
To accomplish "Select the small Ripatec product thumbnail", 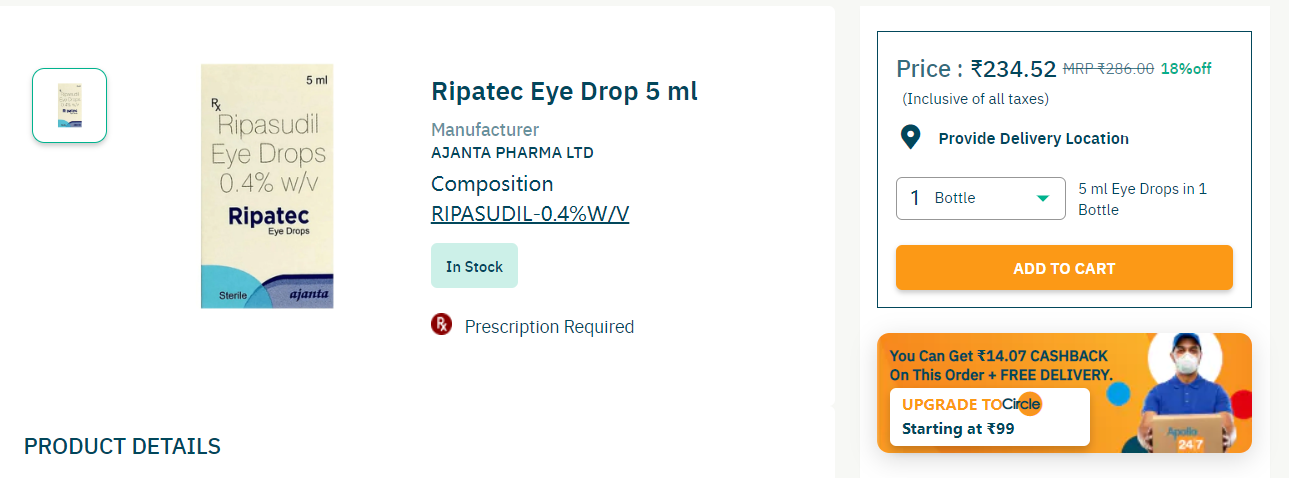I will (x=69, y=105).
